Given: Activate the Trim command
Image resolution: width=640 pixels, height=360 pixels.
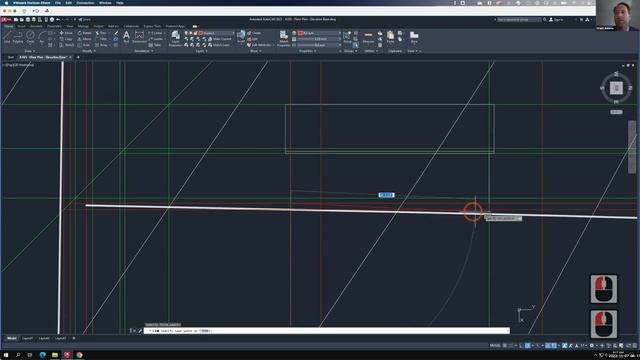Looking at the screenshot, I should click(x=101, y=33).
